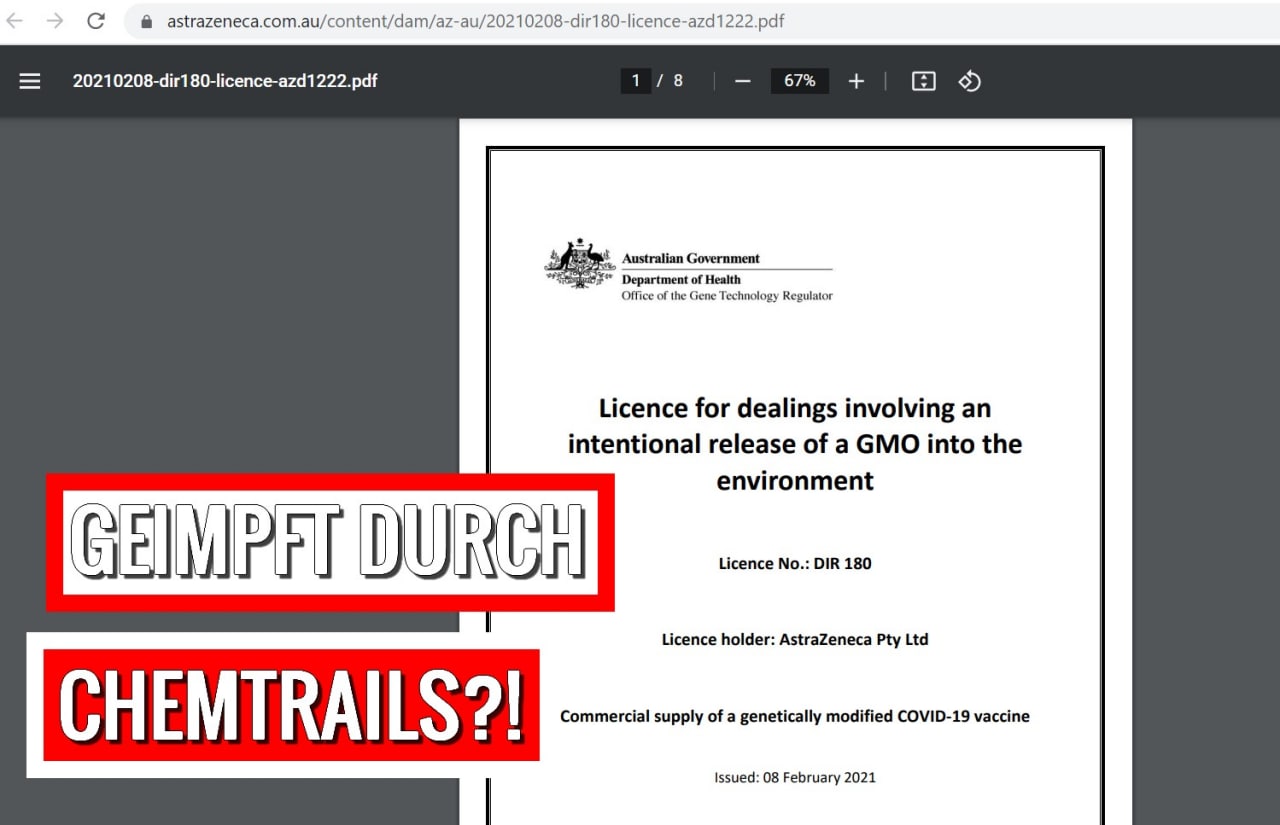The width and height of the screenshot is (1280, 825).
Task: Click the browser back arrow
Action: coord(15,21)
